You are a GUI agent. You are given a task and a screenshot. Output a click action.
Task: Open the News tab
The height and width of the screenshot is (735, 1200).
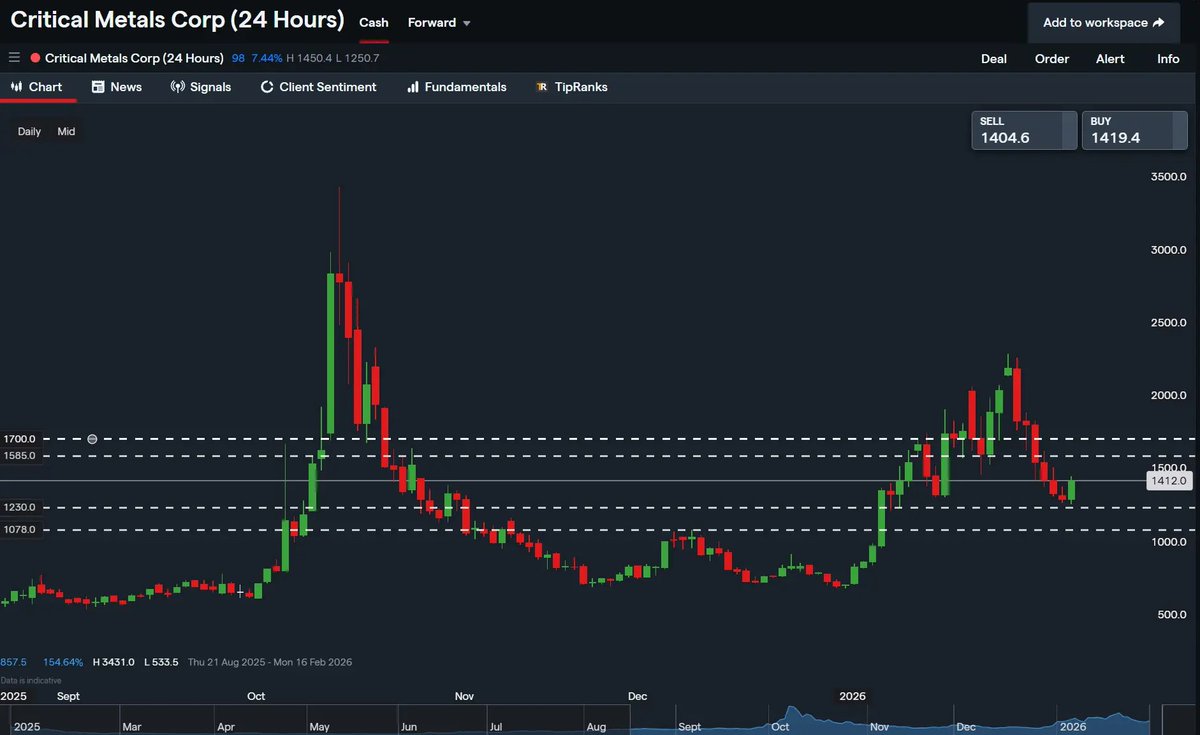tap(117, 87)
